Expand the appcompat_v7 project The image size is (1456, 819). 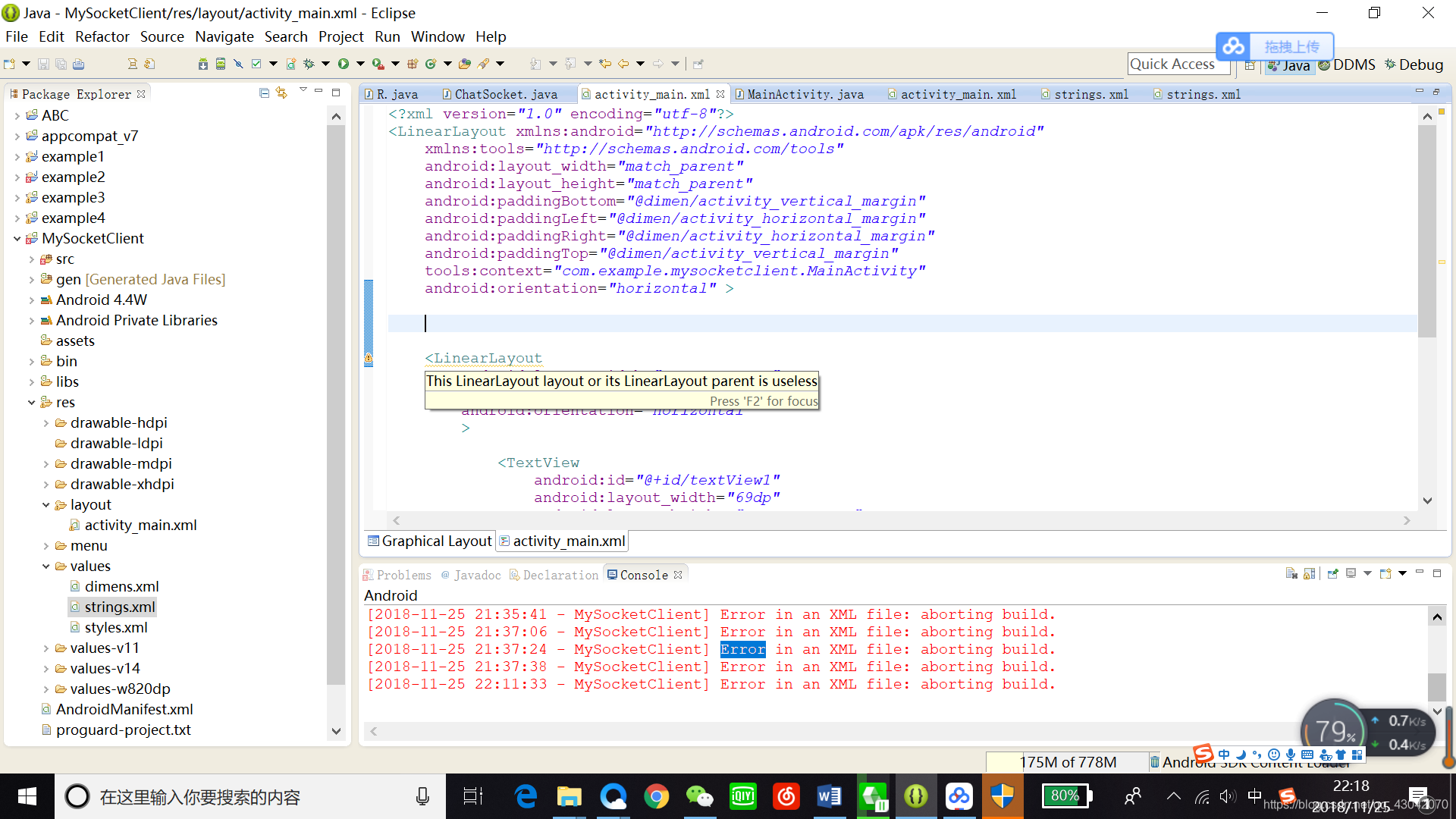tap(17, 136)
